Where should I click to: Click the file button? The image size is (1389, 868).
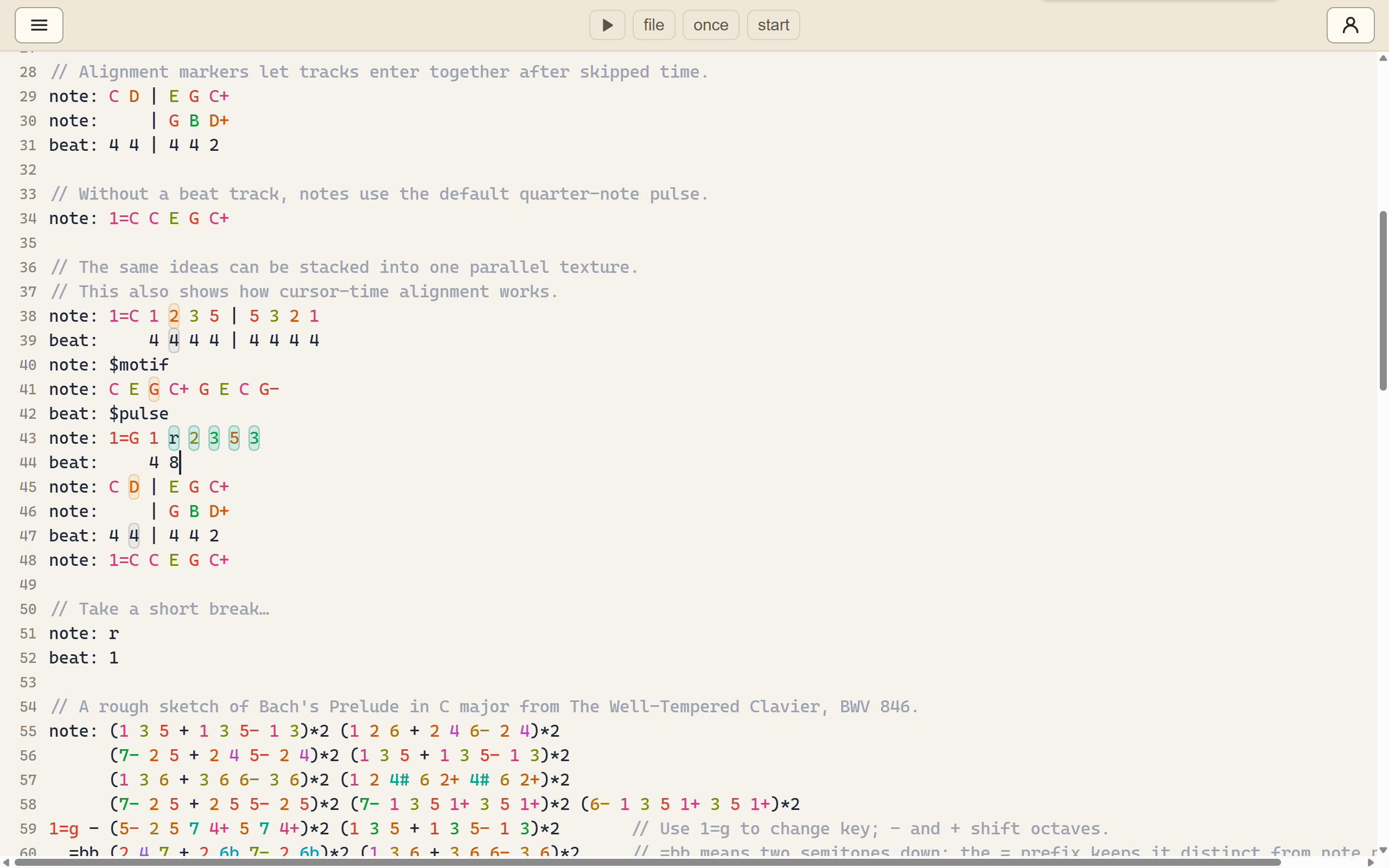click(x=654, y=25)
